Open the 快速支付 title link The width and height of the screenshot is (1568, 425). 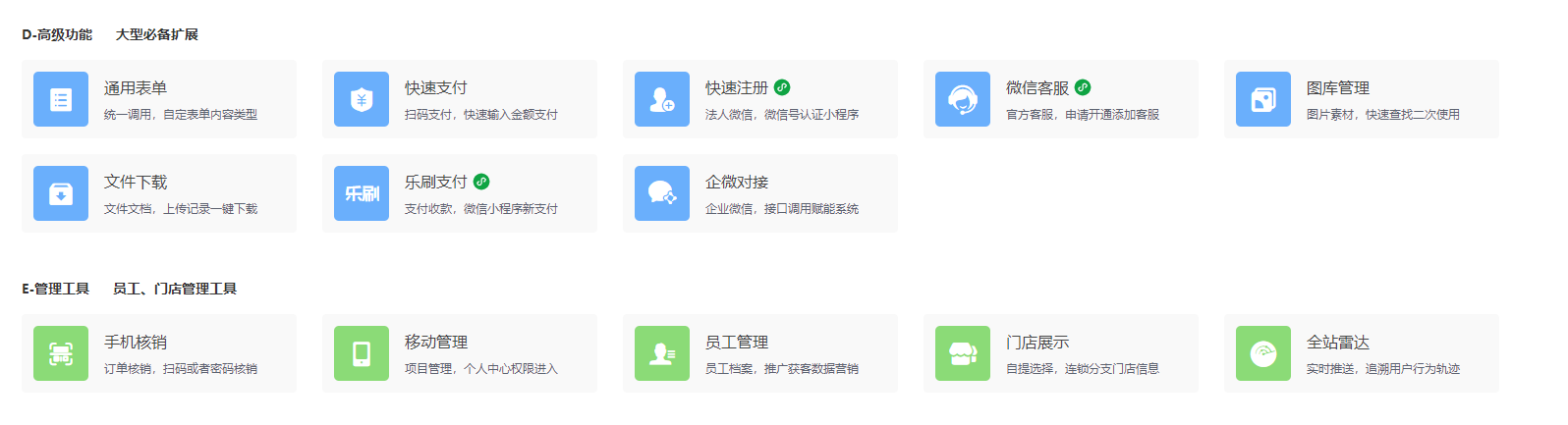click(x=436, y=87)
